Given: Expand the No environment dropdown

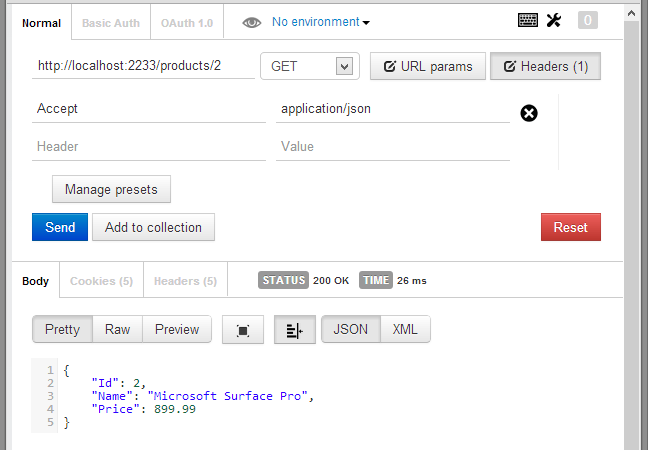Looking at the screenshot, I should (x=321, y=22).
